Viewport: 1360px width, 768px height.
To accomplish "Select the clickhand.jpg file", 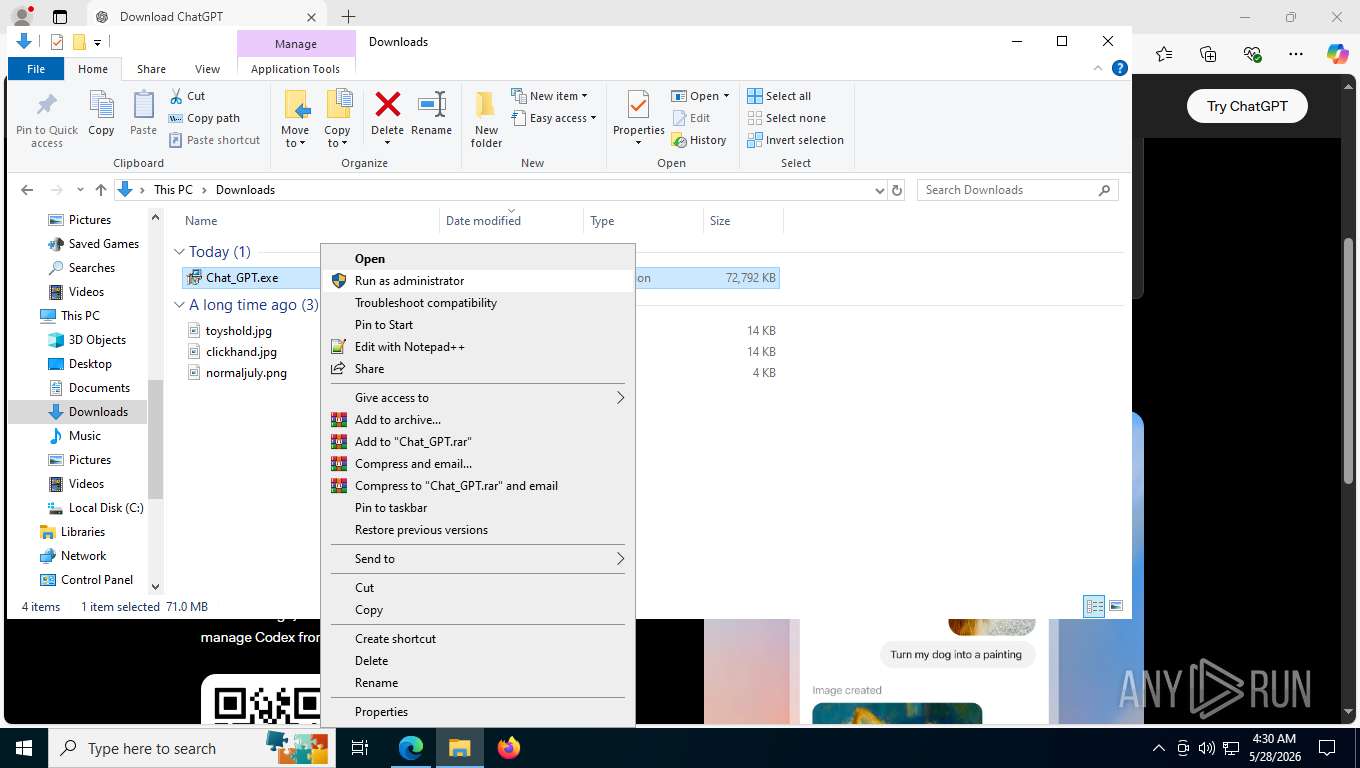I will coord(241,352).
